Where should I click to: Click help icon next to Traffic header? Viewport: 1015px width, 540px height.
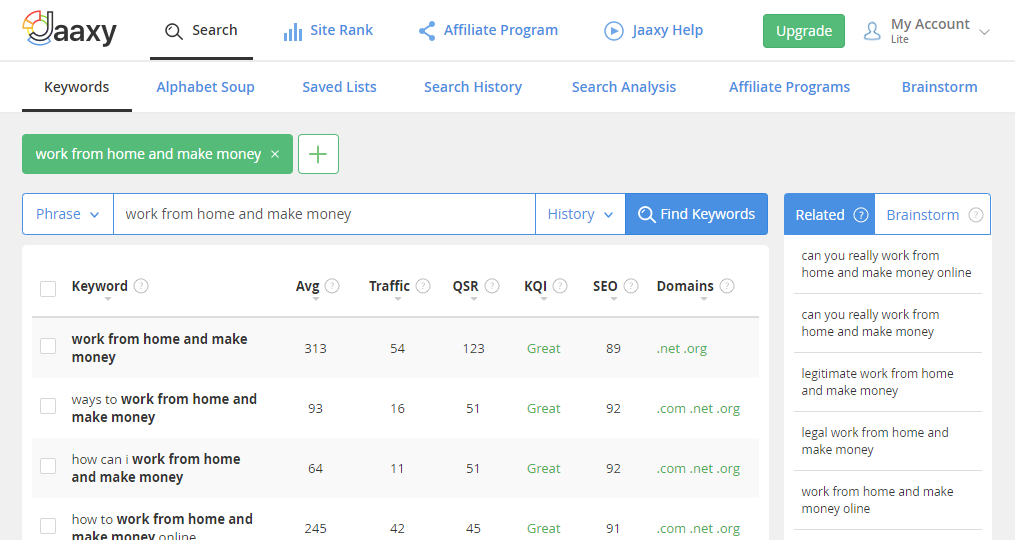(x=423, y=286)
